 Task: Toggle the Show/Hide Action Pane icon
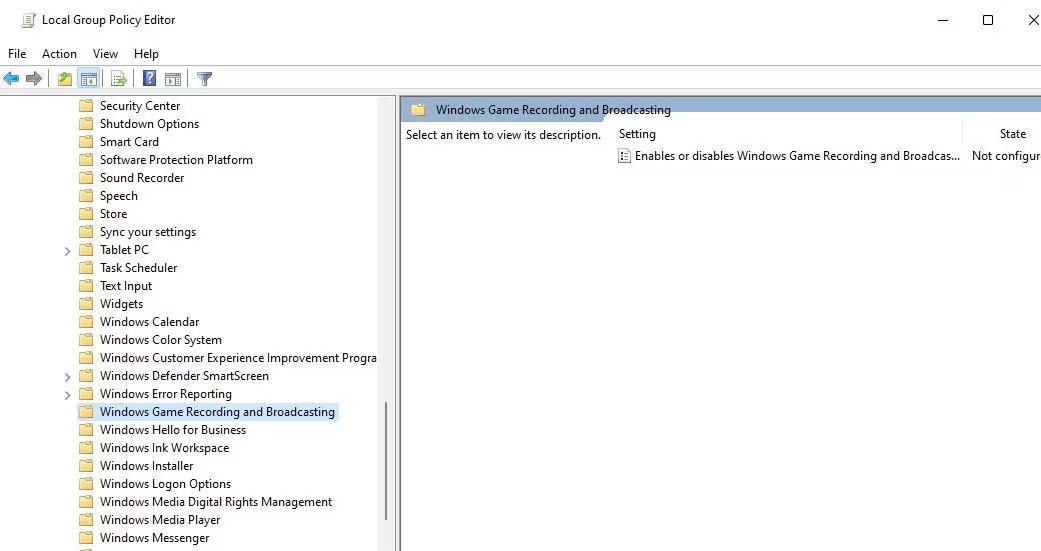pos(173,79)
